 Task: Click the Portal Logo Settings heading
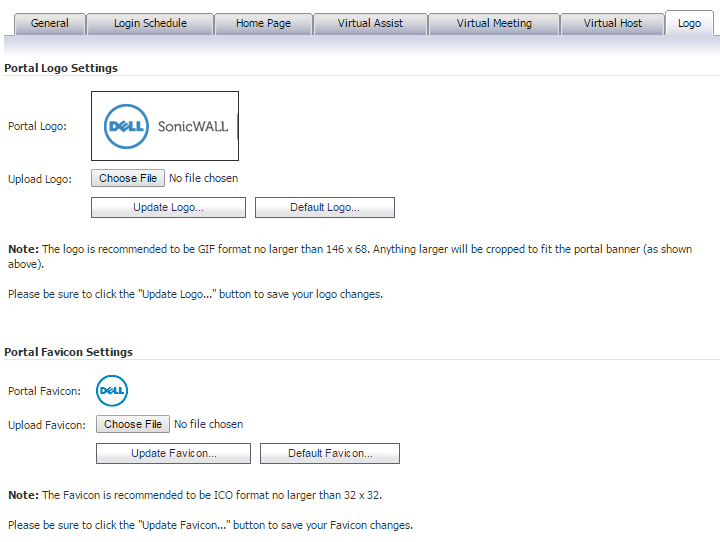tap(61, 68)
